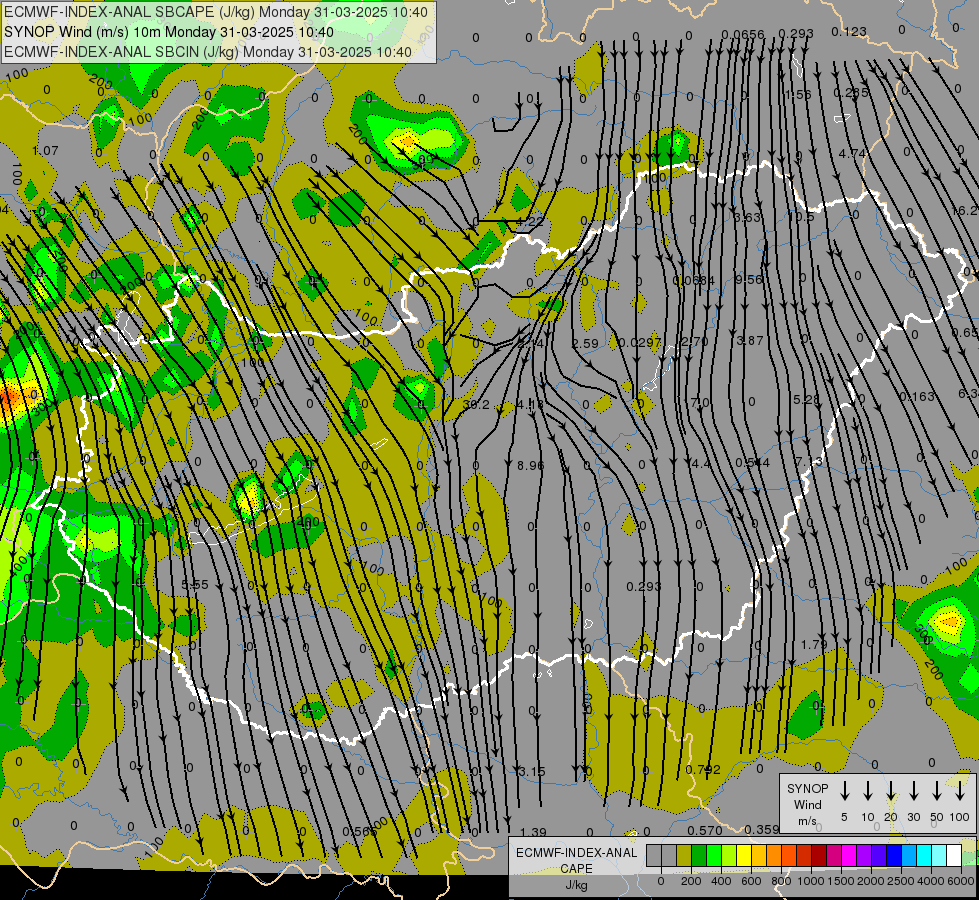Pick the bright cyan swatch in CAPE color bar
979x900 pixels.
[x=923, y=855]
